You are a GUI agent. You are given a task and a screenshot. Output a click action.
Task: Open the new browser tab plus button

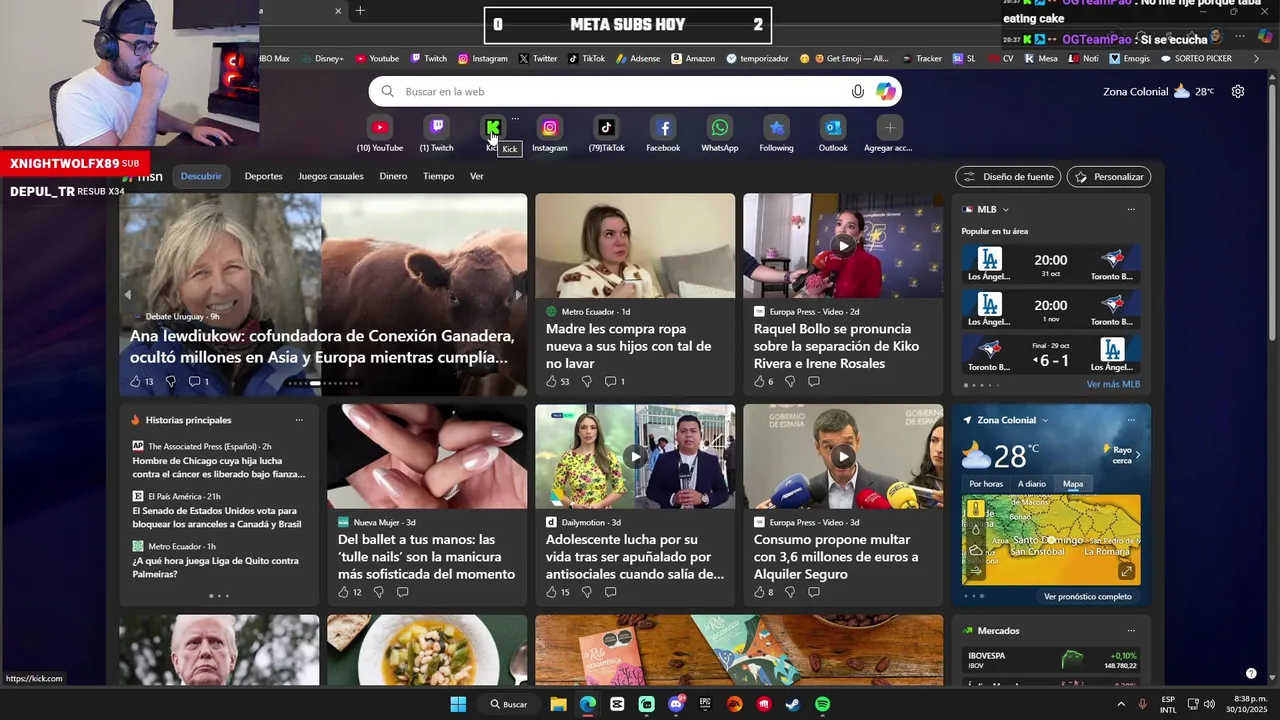[x=360, y=11]
